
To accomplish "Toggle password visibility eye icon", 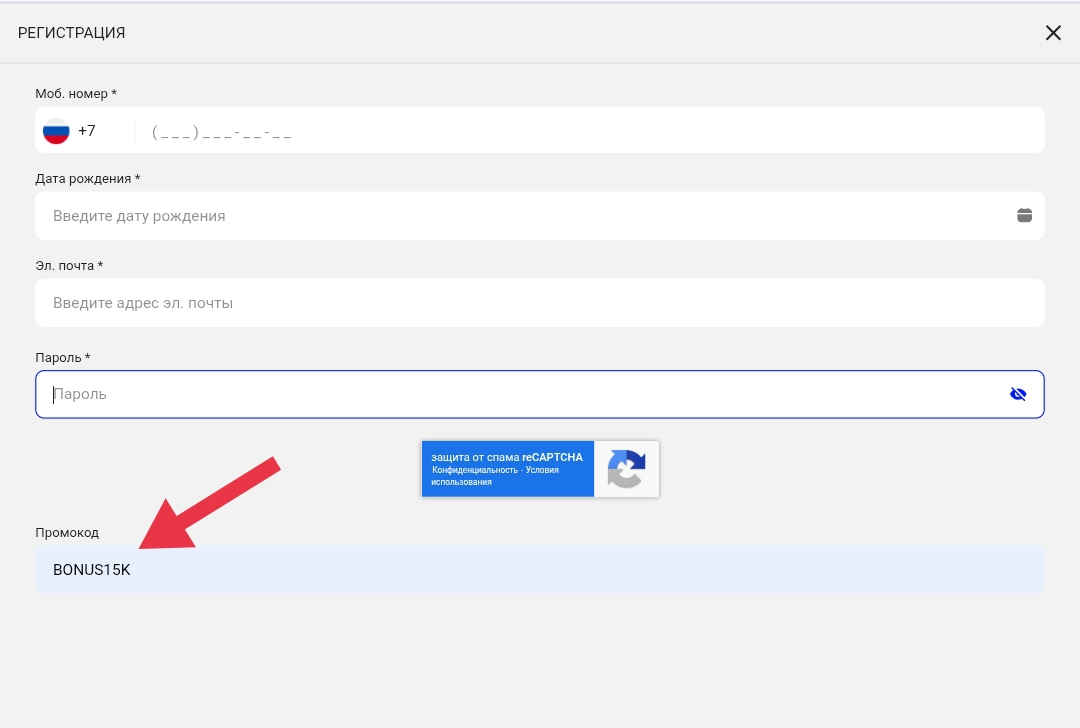I will coord(1018,394).
